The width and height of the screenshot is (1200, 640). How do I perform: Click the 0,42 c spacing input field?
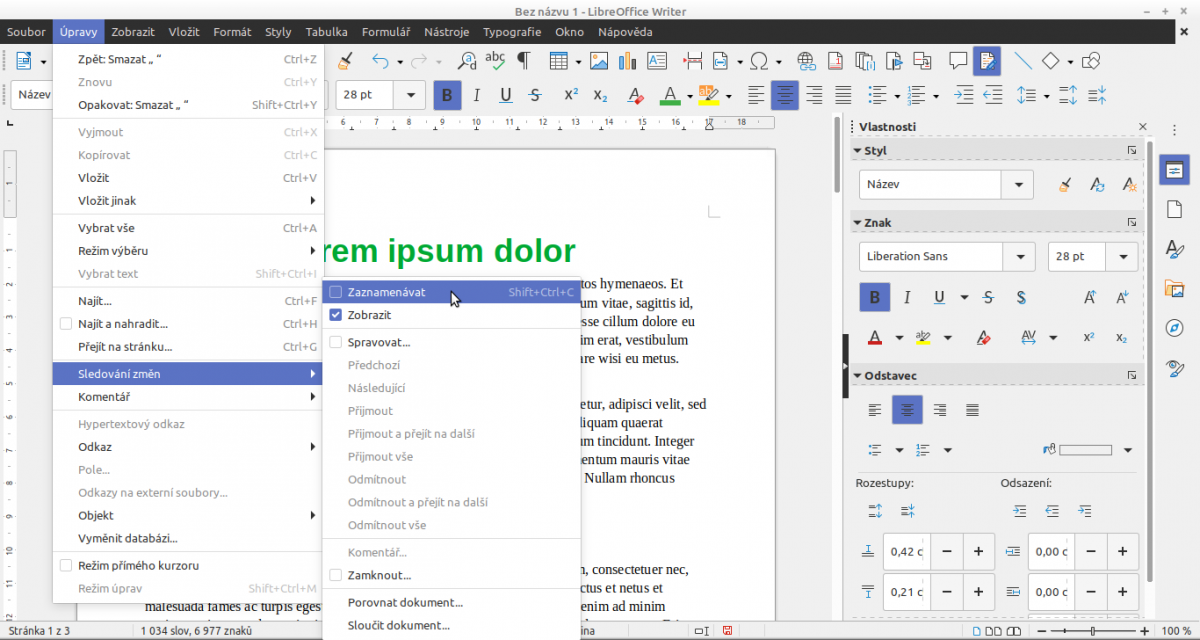907,551
